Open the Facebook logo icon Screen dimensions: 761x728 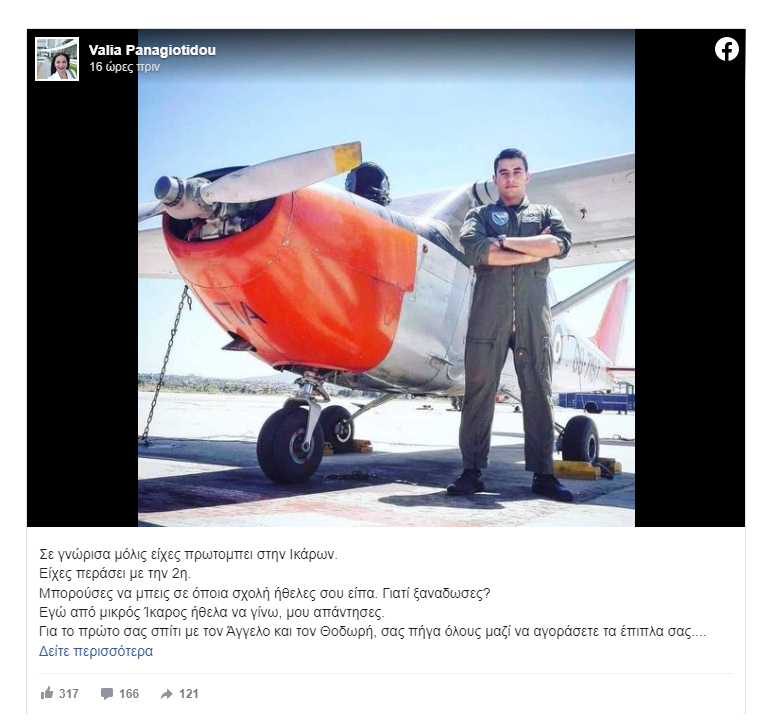pos(727,50)
